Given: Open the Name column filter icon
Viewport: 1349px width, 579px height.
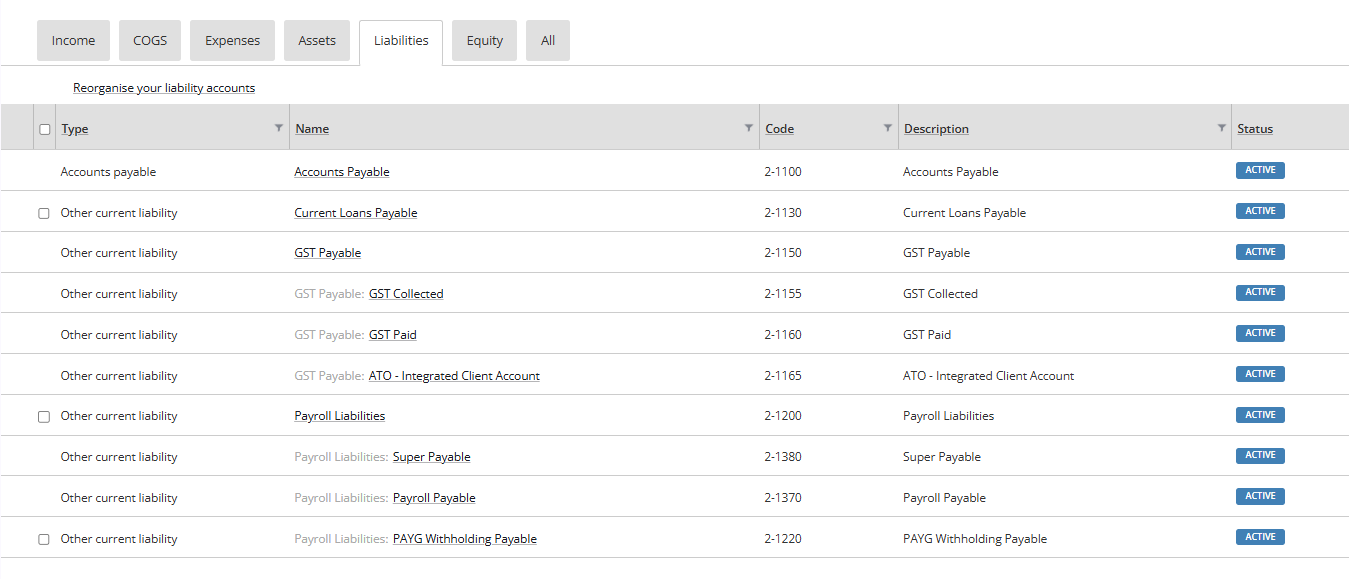Looking at the screenshot, I should click(x=749, y=128).
